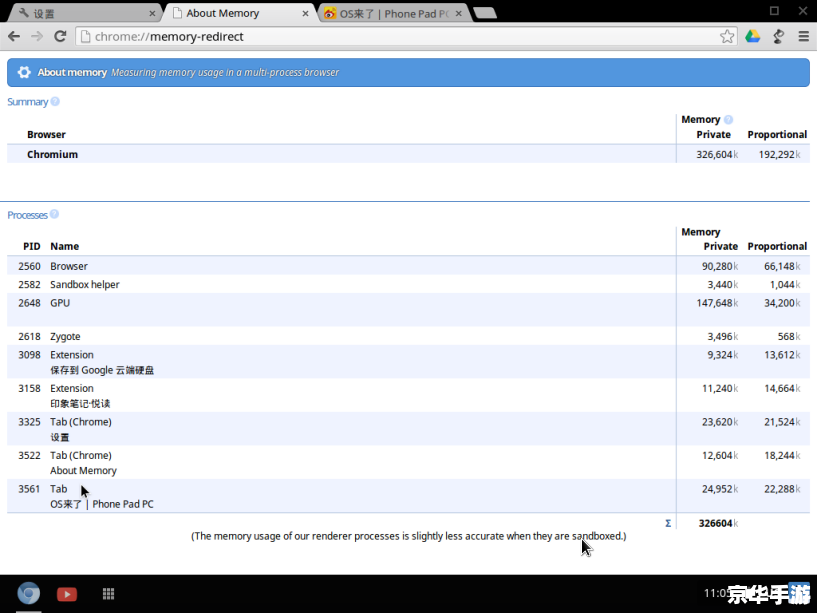Click PID 2648

coord(29,303)
